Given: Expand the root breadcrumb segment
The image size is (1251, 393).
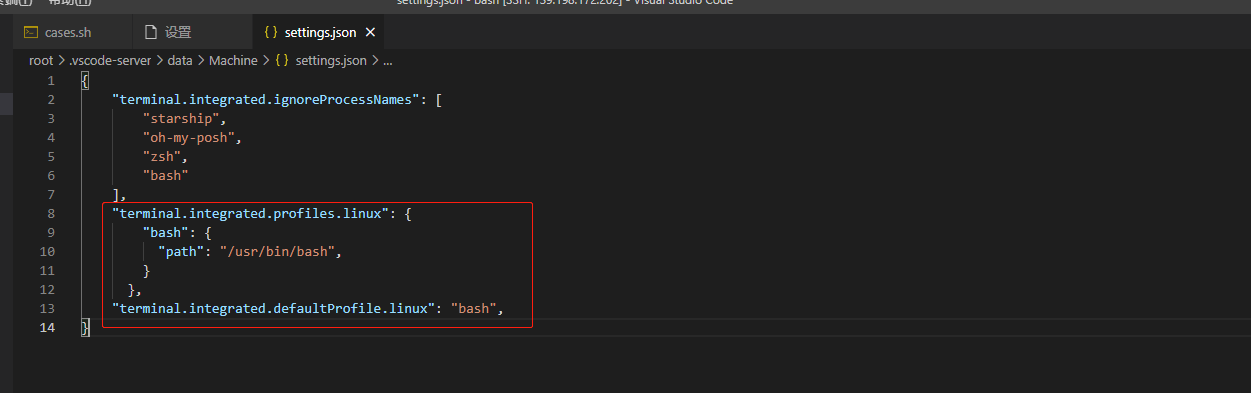Looking at the screenshot, I should [41, 60].
